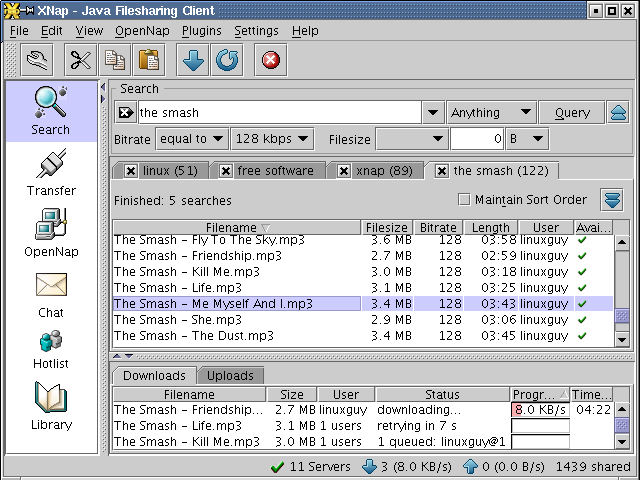Viewport: 640px width, 480px height.
Task: Click the down arrow on the horizontal splitter
Action: (129, 356)
